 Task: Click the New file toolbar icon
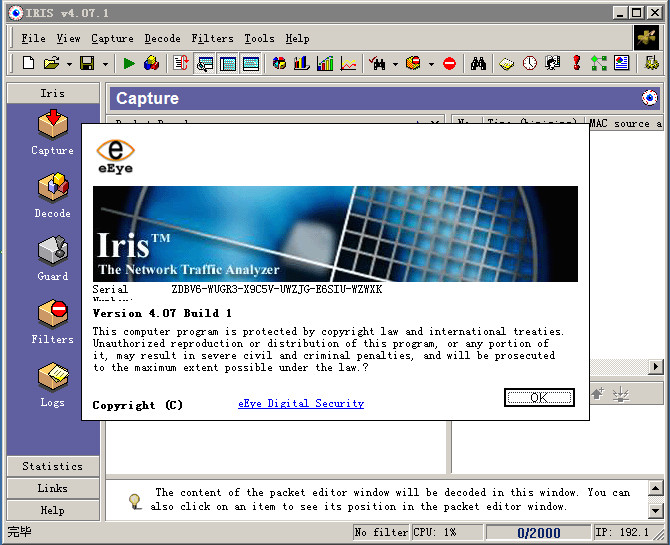coord(28,63)
